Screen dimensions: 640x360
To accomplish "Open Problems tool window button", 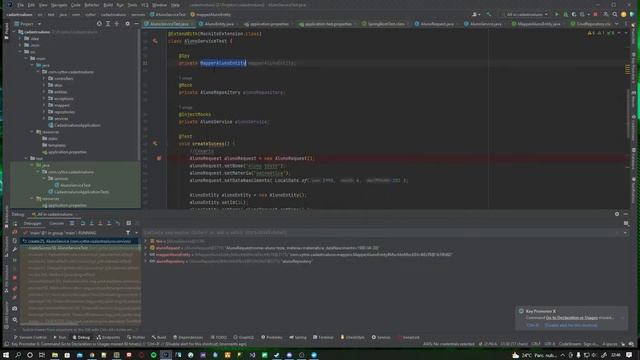I will (x=271, y=338).
